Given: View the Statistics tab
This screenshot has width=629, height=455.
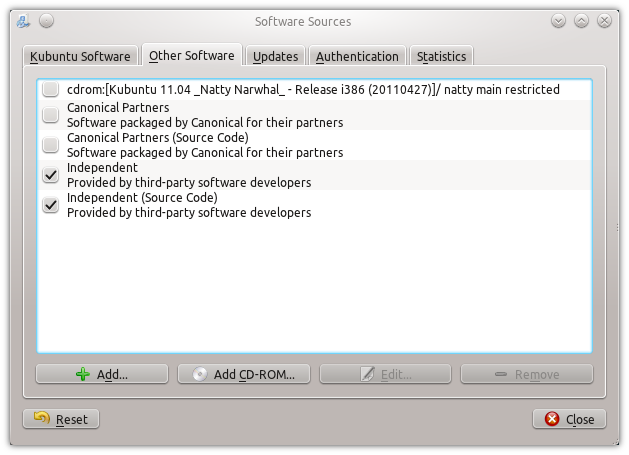Looking at the screenshot, I should coord(441,56).
